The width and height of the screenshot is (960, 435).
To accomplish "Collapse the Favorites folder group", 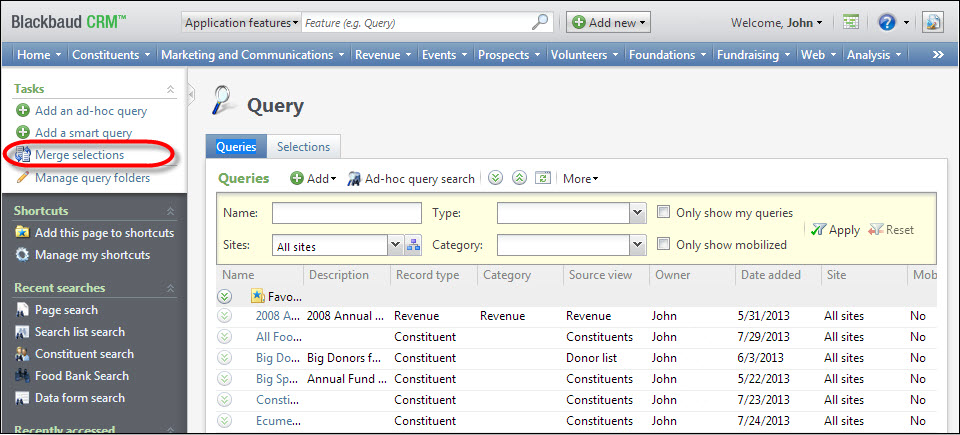I will [x=225, y=297].
